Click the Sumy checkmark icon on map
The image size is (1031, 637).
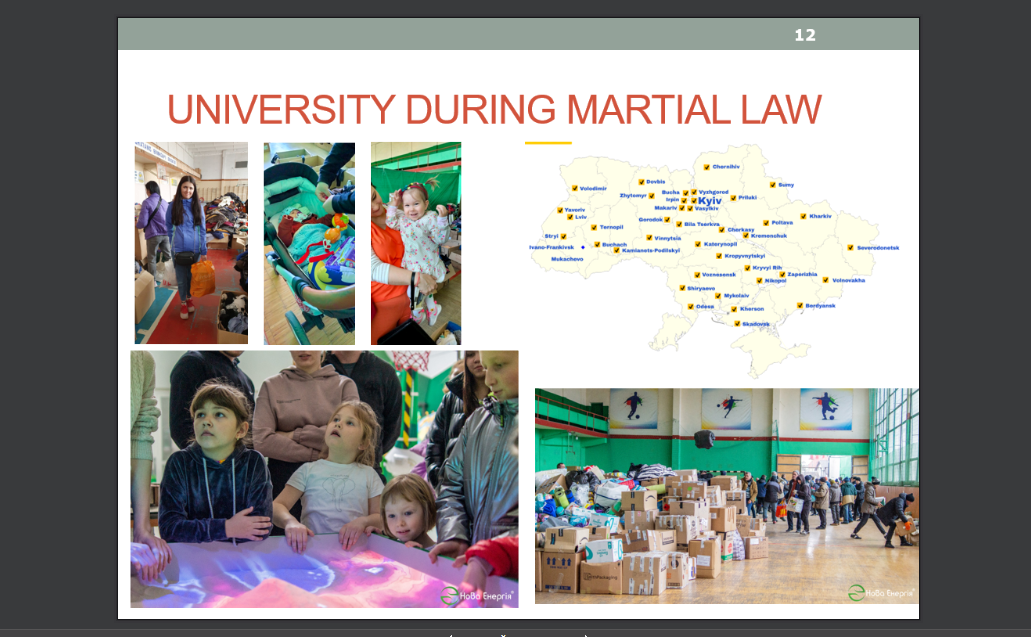click(772, 184)
